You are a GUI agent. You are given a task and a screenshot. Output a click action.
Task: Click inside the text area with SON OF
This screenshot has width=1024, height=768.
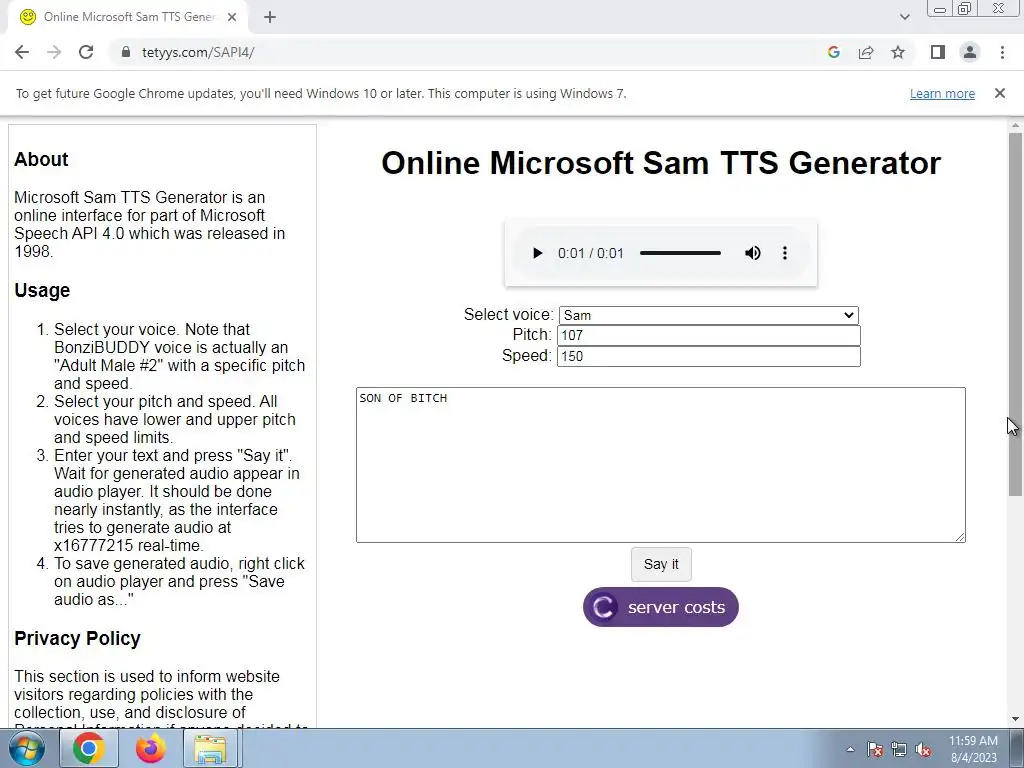(x=660, y=464)
